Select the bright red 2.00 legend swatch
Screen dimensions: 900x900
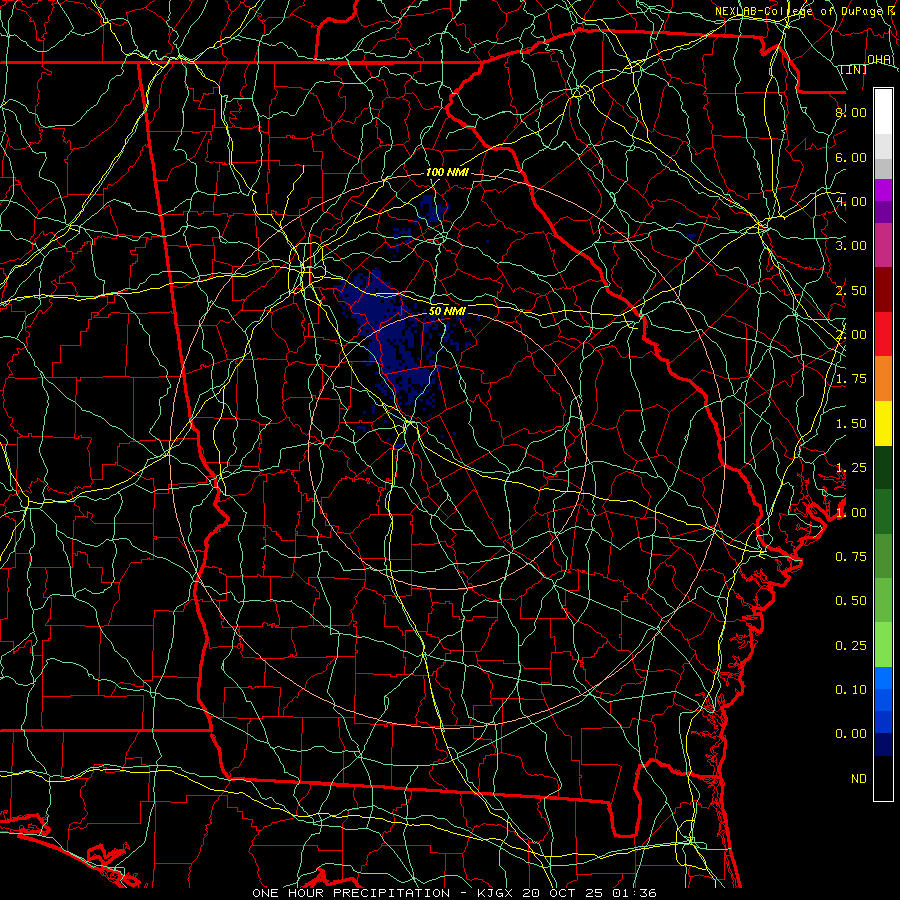pyautogui.click(x=883, y=334)
